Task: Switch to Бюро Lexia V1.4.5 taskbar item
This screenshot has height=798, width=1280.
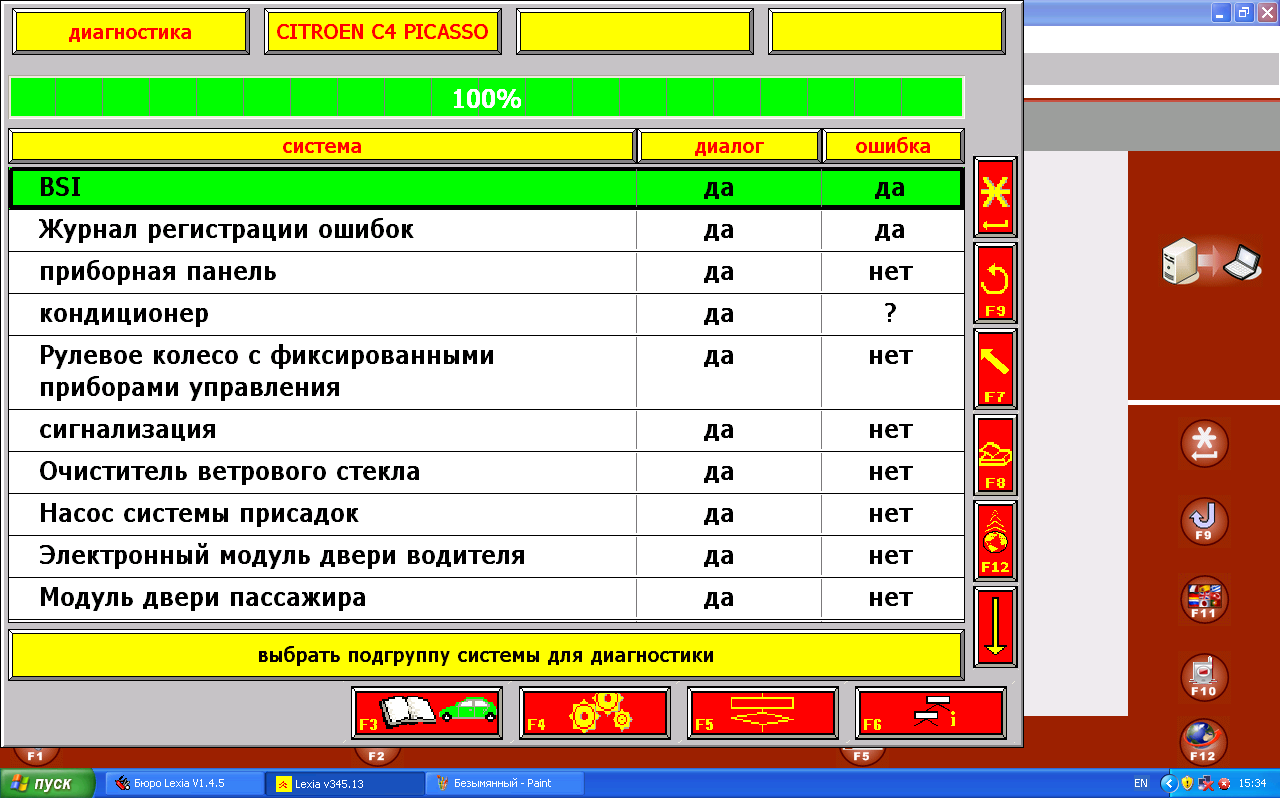Action: click(184, 783)
